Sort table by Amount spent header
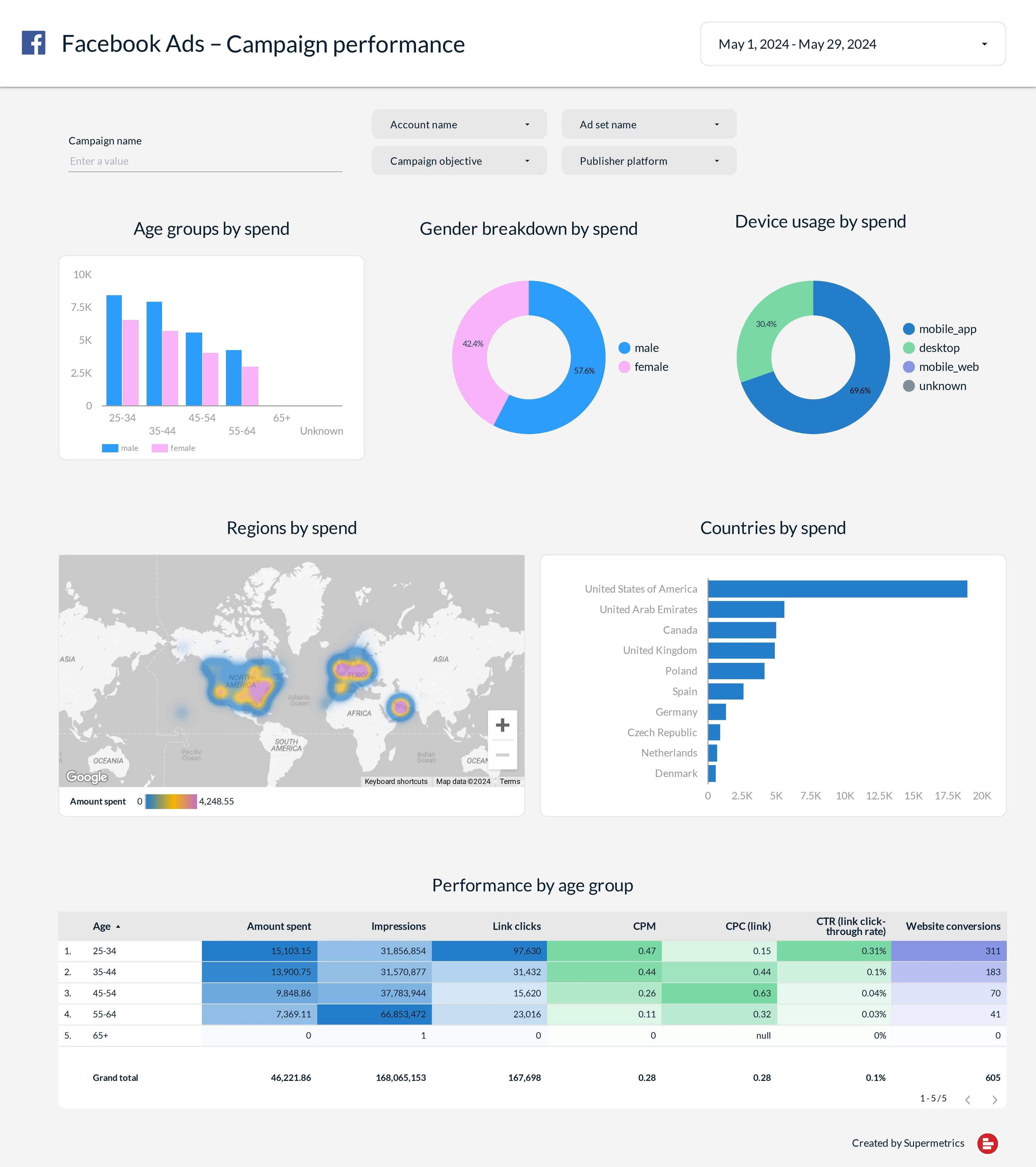This screenshot has height=1167, width=1036. pos(279,926)
